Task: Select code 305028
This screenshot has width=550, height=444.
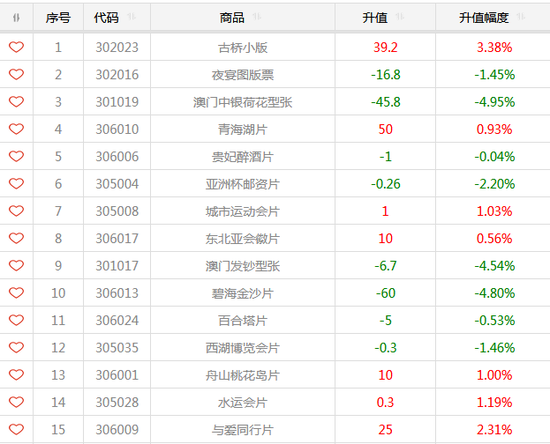Action: click(117, 403)
